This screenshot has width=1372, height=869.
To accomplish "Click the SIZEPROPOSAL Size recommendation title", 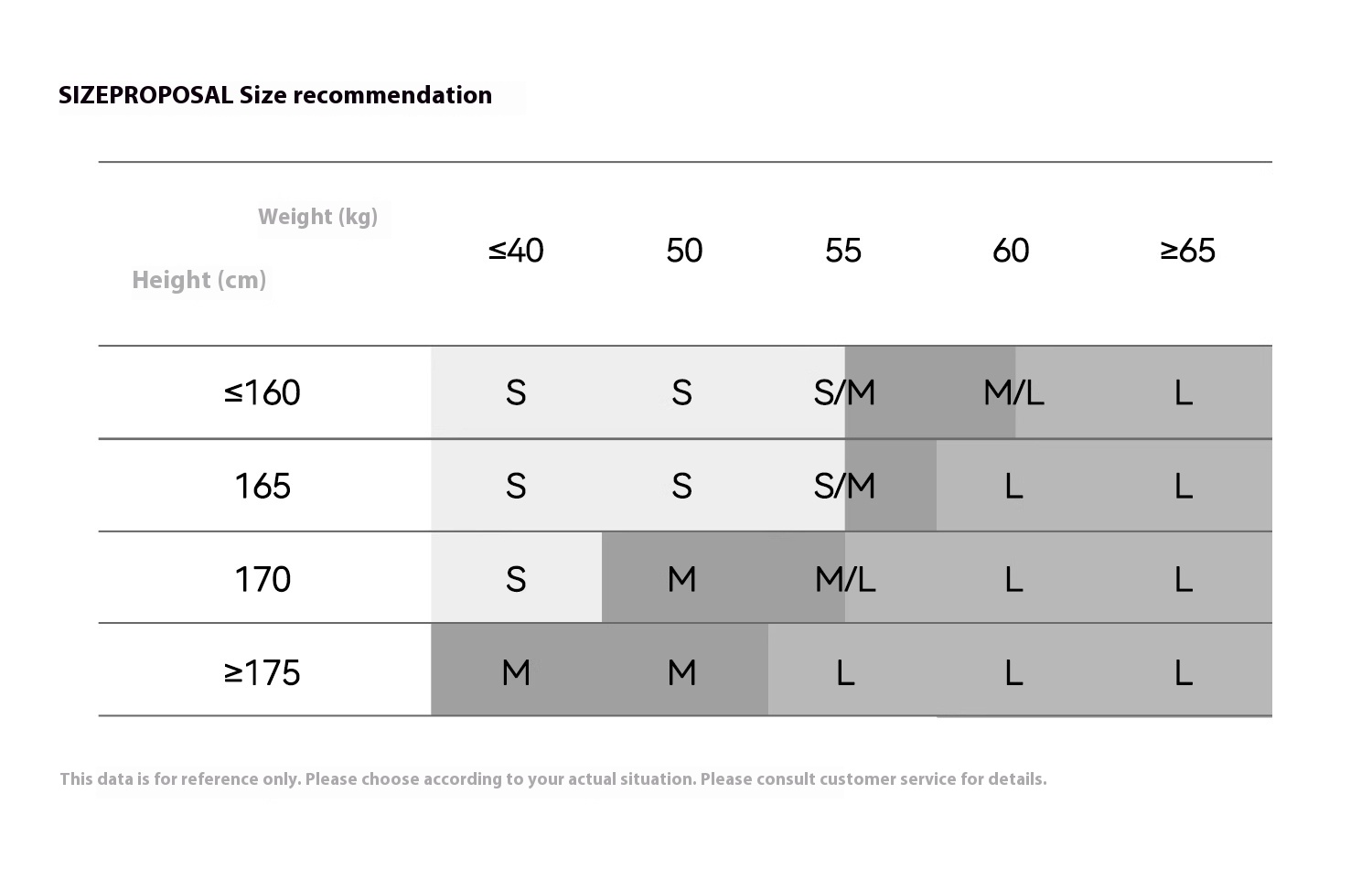I will coord(275,95).
